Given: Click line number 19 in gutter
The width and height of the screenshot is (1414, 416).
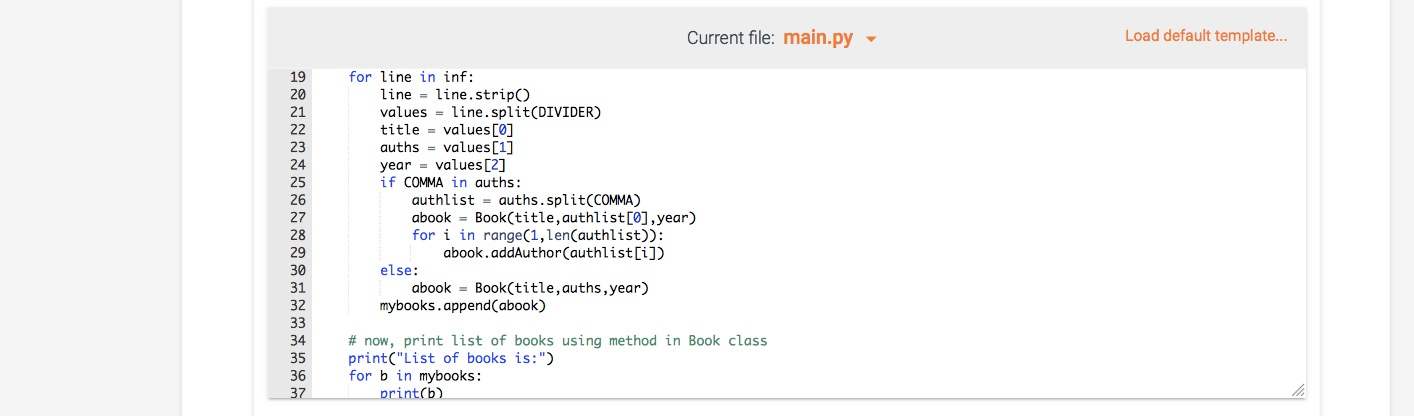Looking at the screenshot, I should pos(297,77).
